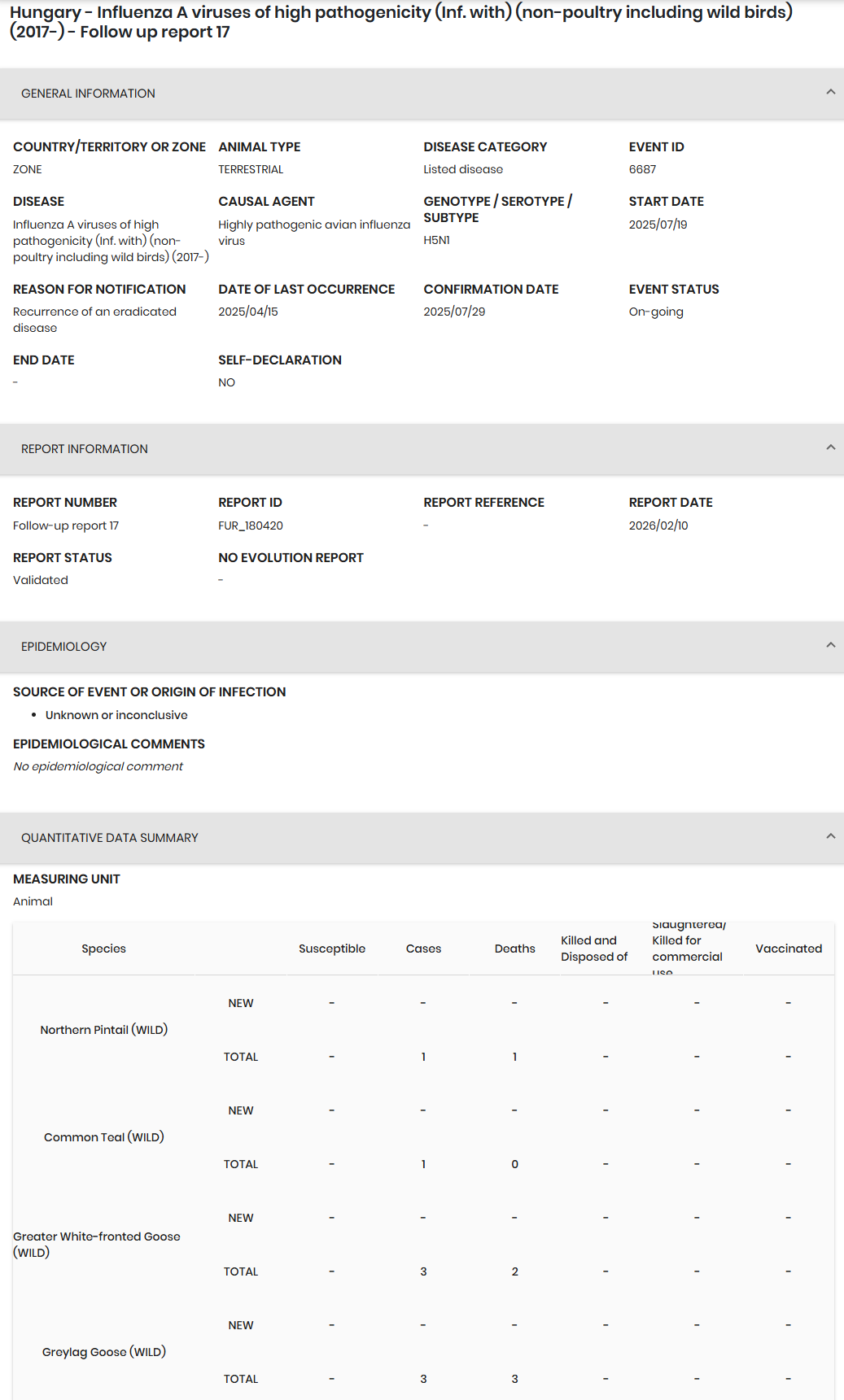Select the Northern Pintail (WILD) species row
Image resolution: width=844 pixels, height=1400 pixels.
pyautogui.click(x=104, y=1030)
